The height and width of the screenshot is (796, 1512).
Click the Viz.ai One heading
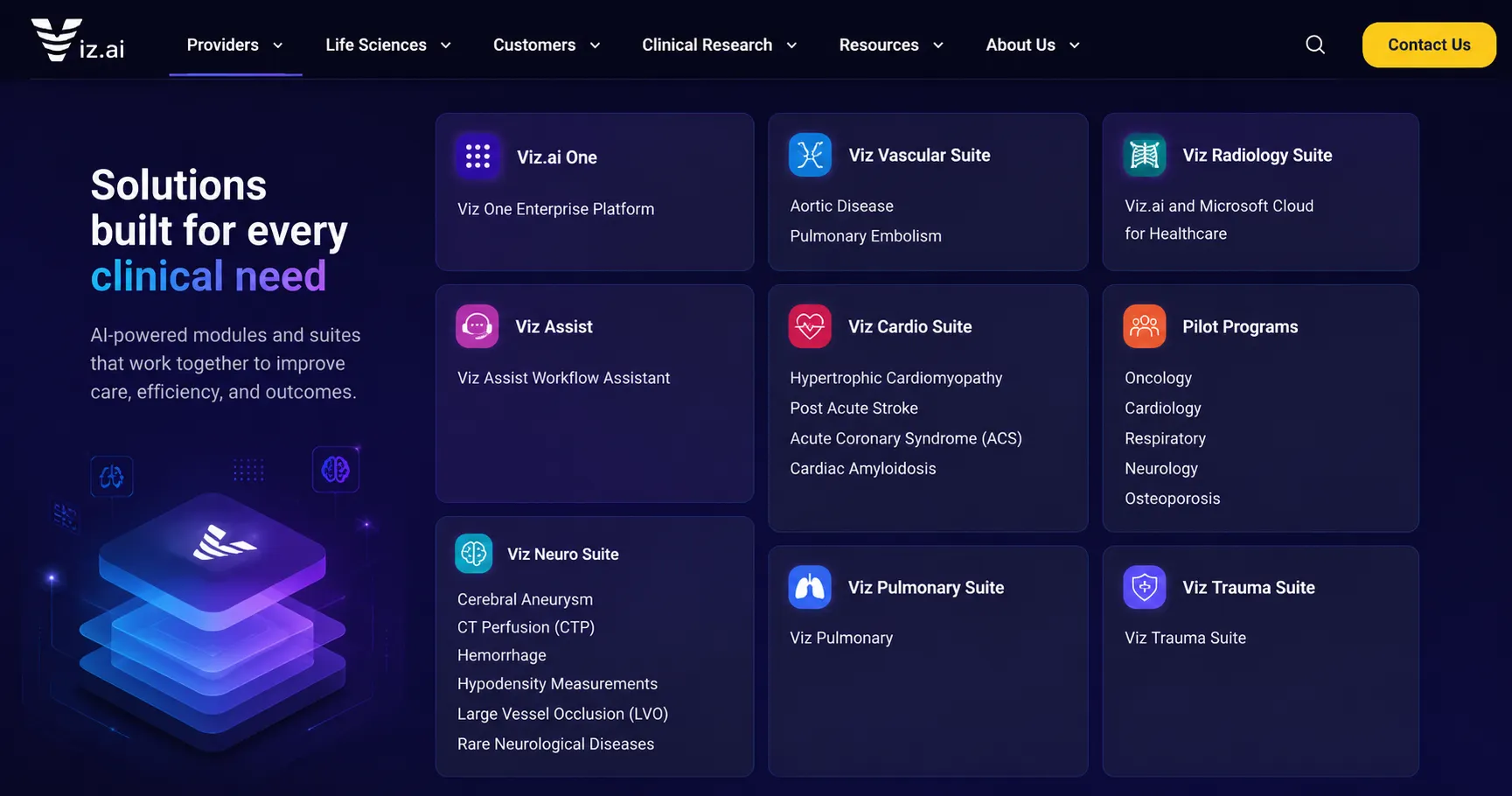point(556,157)
